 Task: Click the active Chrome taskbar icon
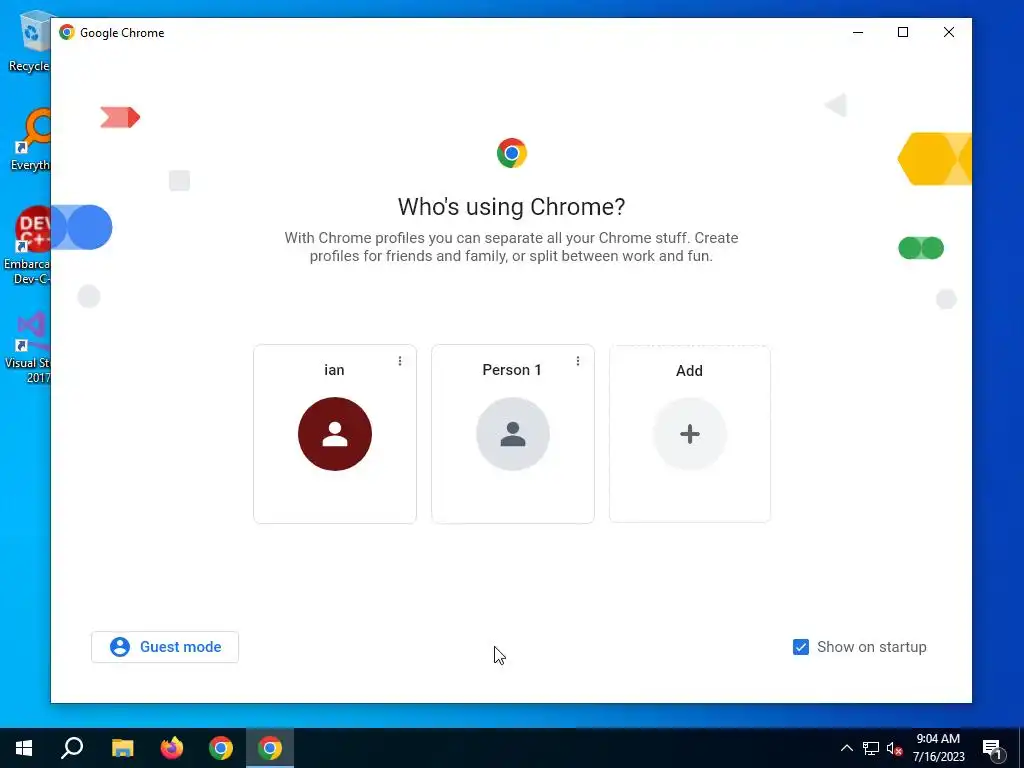(x=270, y=748)
